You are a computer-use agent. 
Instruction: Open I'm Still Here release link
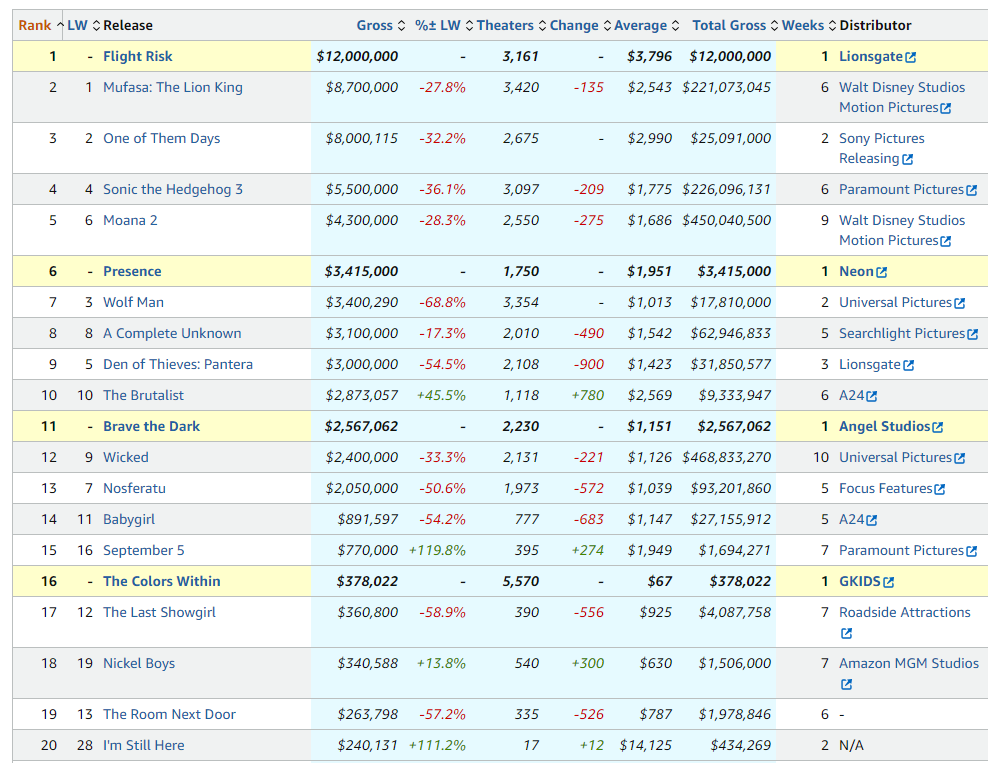coord(143,745)
